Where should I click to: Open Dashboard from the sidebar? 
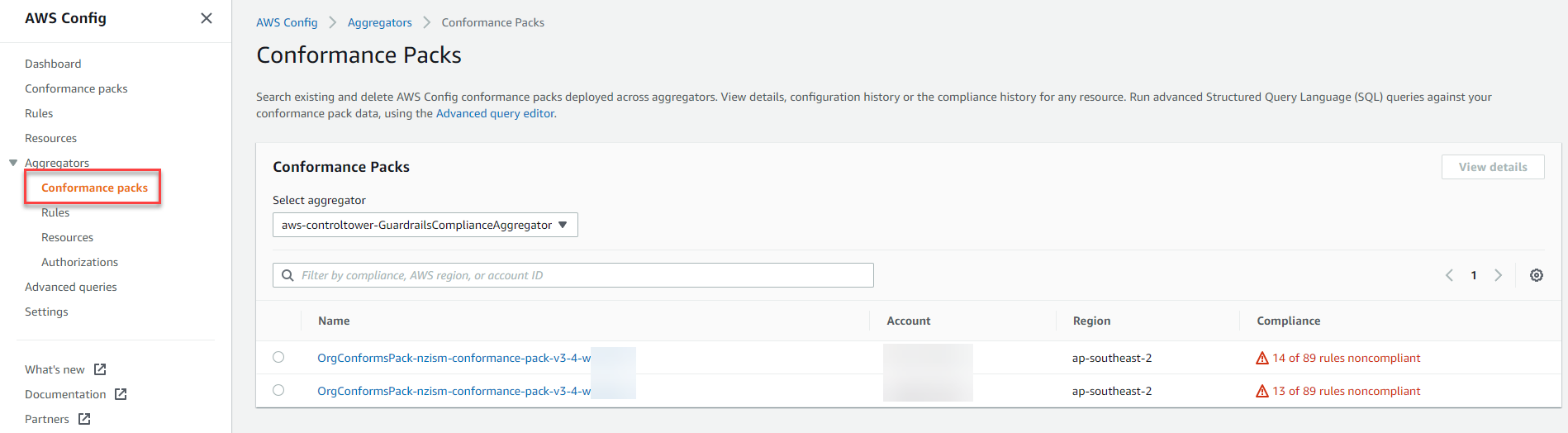coord(53,64)
